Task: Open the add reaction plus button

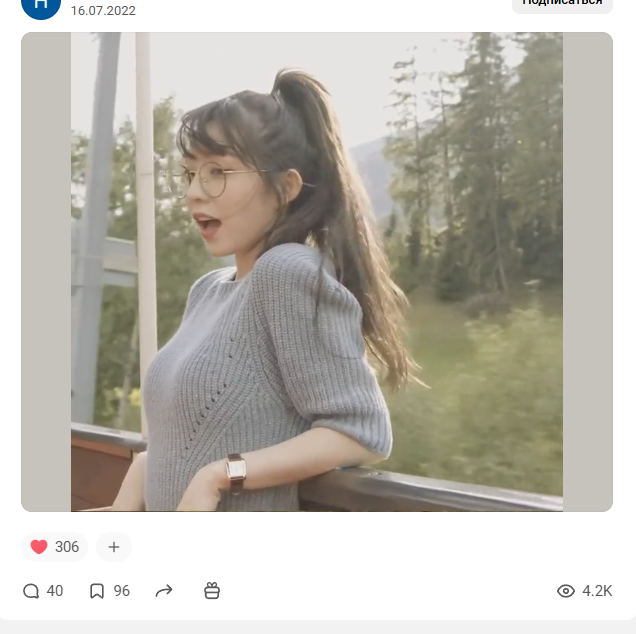Action: tap(114, 547)
